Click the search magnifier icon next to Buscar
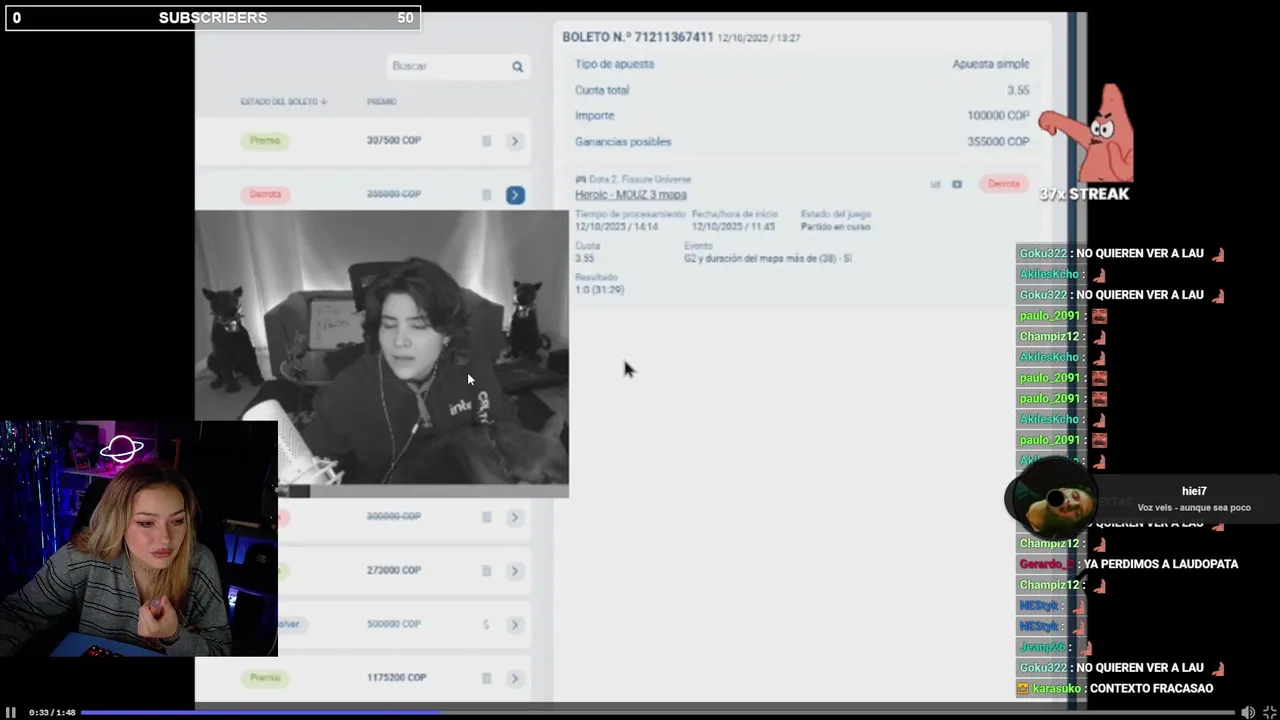The image size is (1280, 720). [x=517, y=67]
